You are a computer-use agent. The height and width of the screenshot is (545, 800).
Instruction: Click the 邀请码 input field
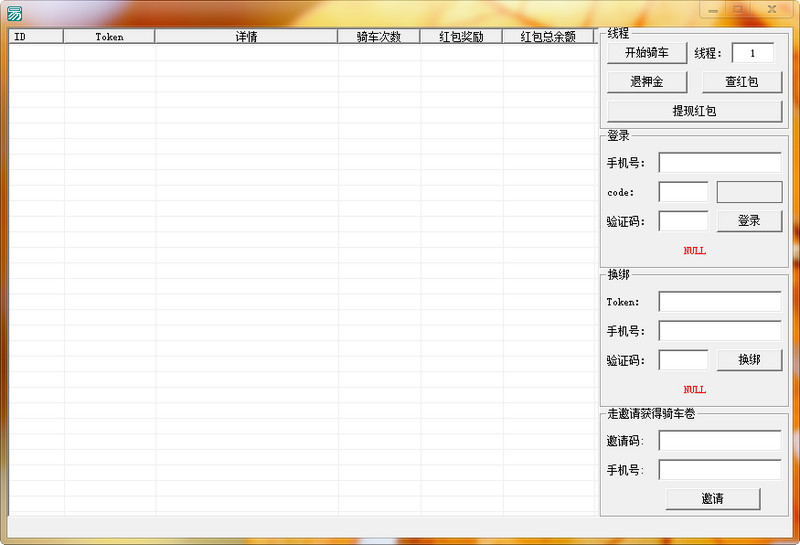point(719,441)
